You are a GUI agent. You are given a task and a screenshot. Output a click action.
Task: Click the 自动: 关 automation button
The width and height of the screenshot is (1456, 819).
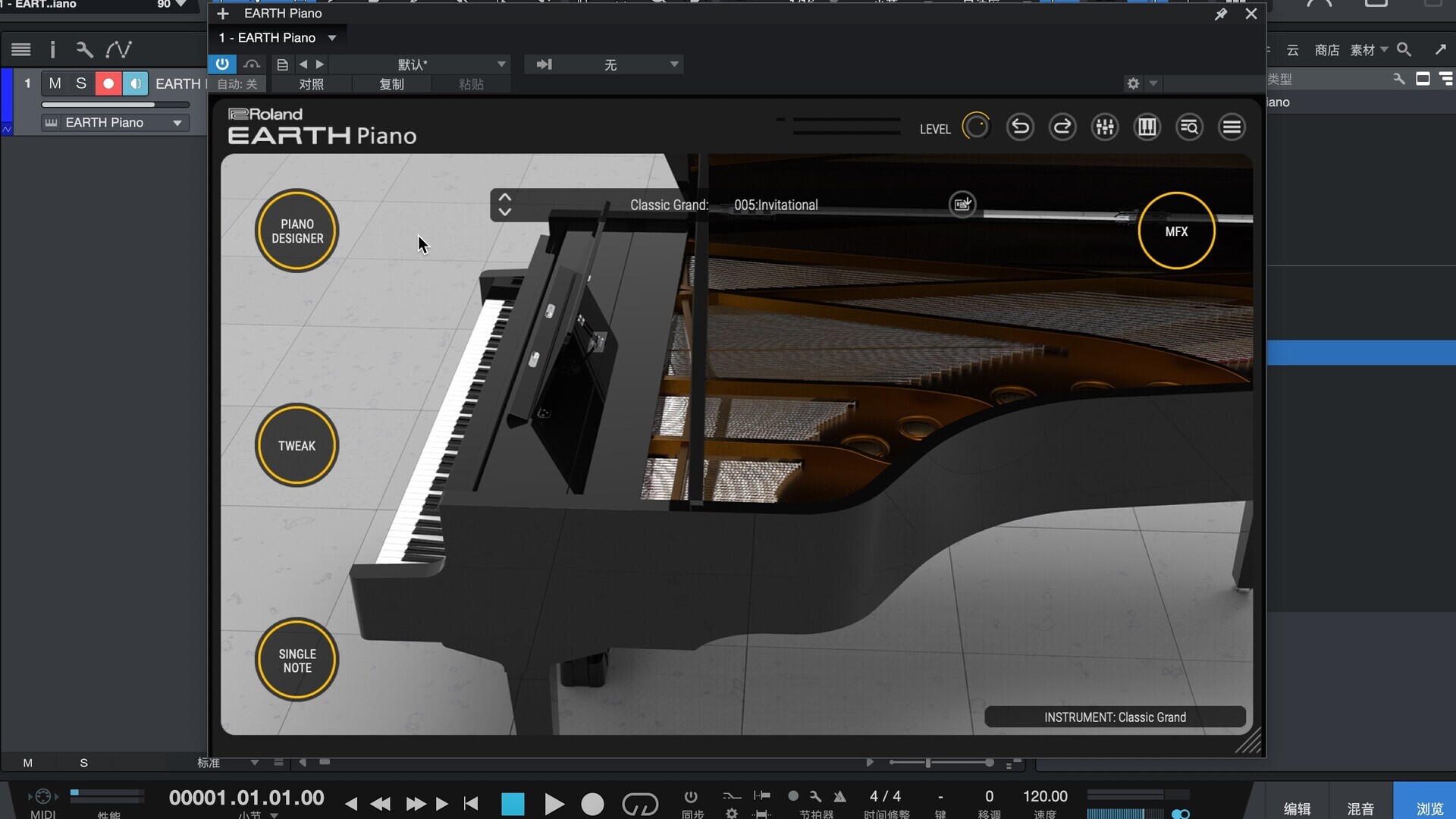(x=237, y=84)
